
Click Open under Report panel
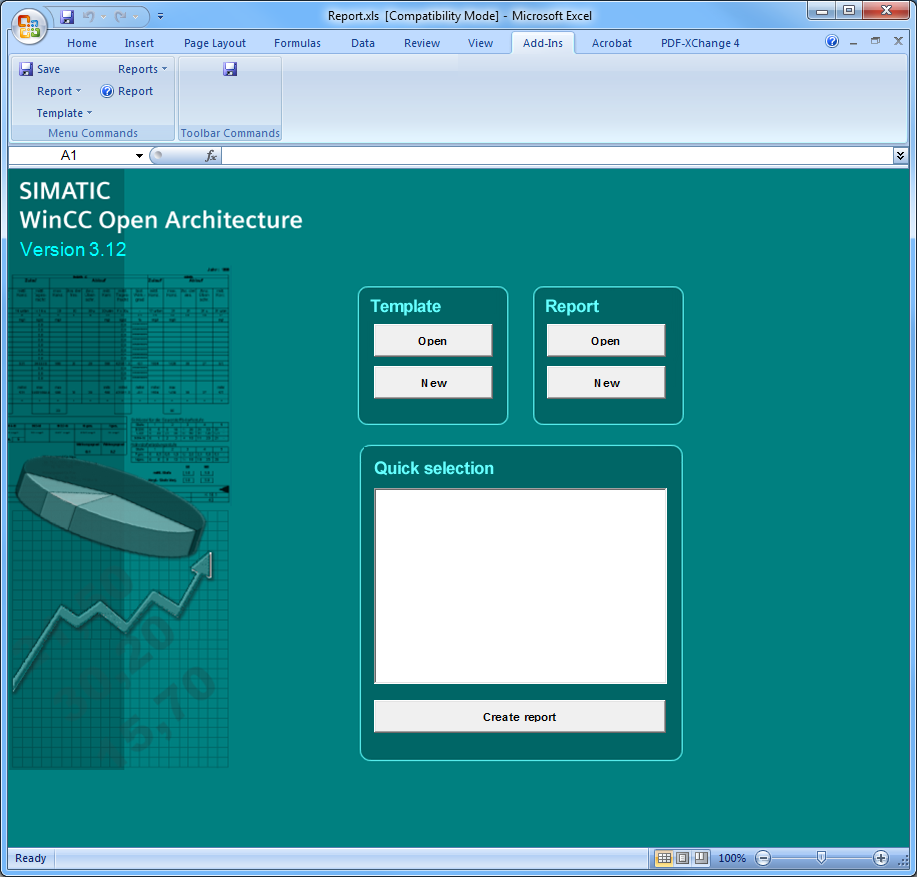(x=606, y=340)
